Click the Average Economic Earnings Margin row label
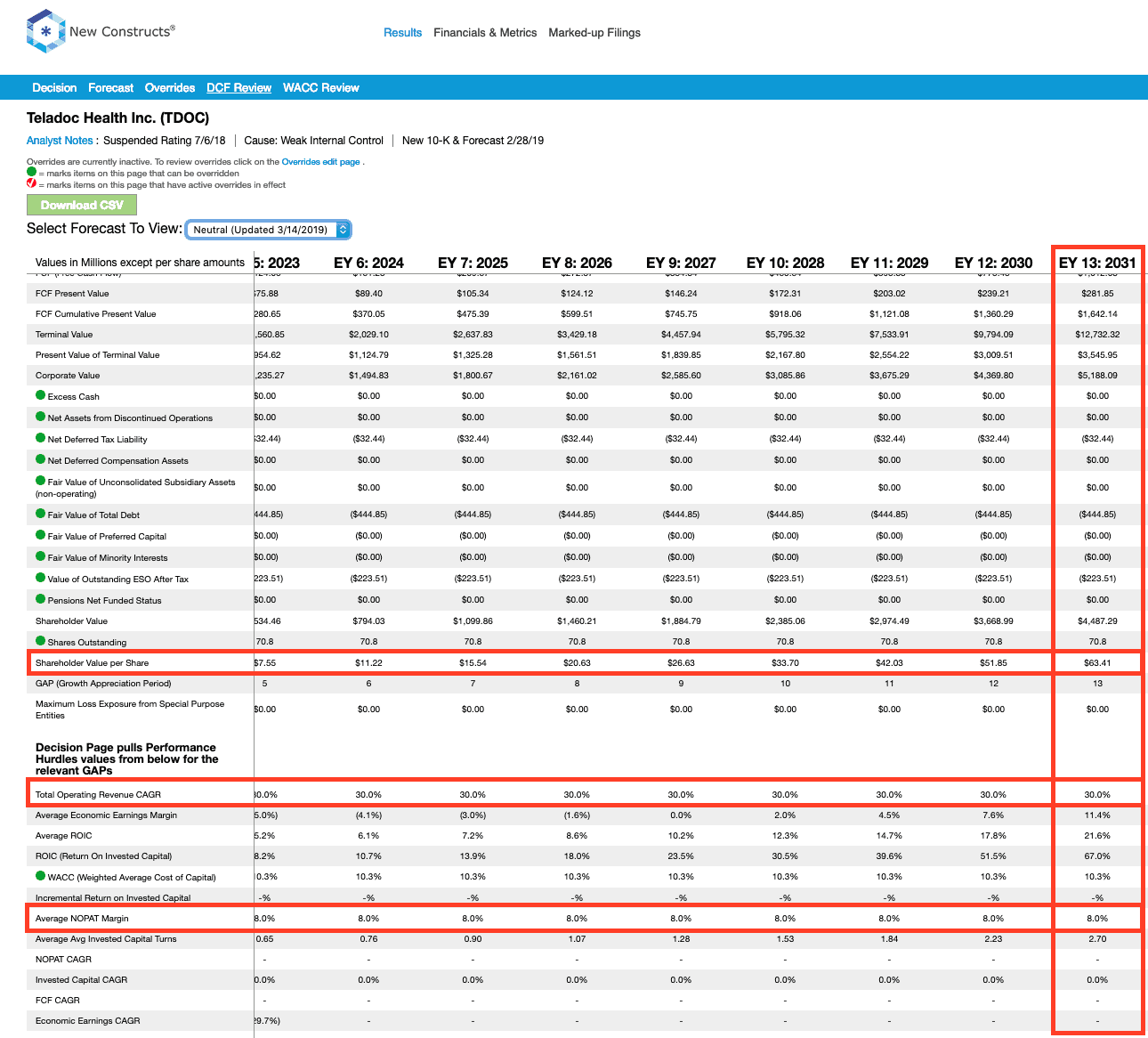Screen dimensions: 1148x1038 click(x=106, y=815)
